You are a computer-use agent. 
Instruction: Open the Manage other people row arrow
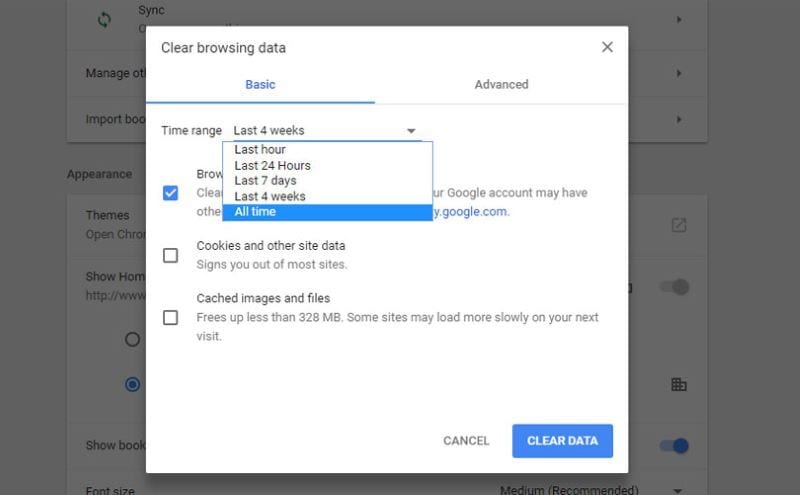pos(679,73)
